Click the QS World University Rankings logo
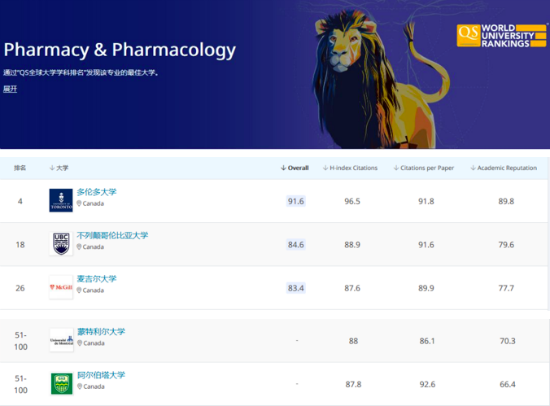Viewport: 550px width, 406px height. (502, 35)
